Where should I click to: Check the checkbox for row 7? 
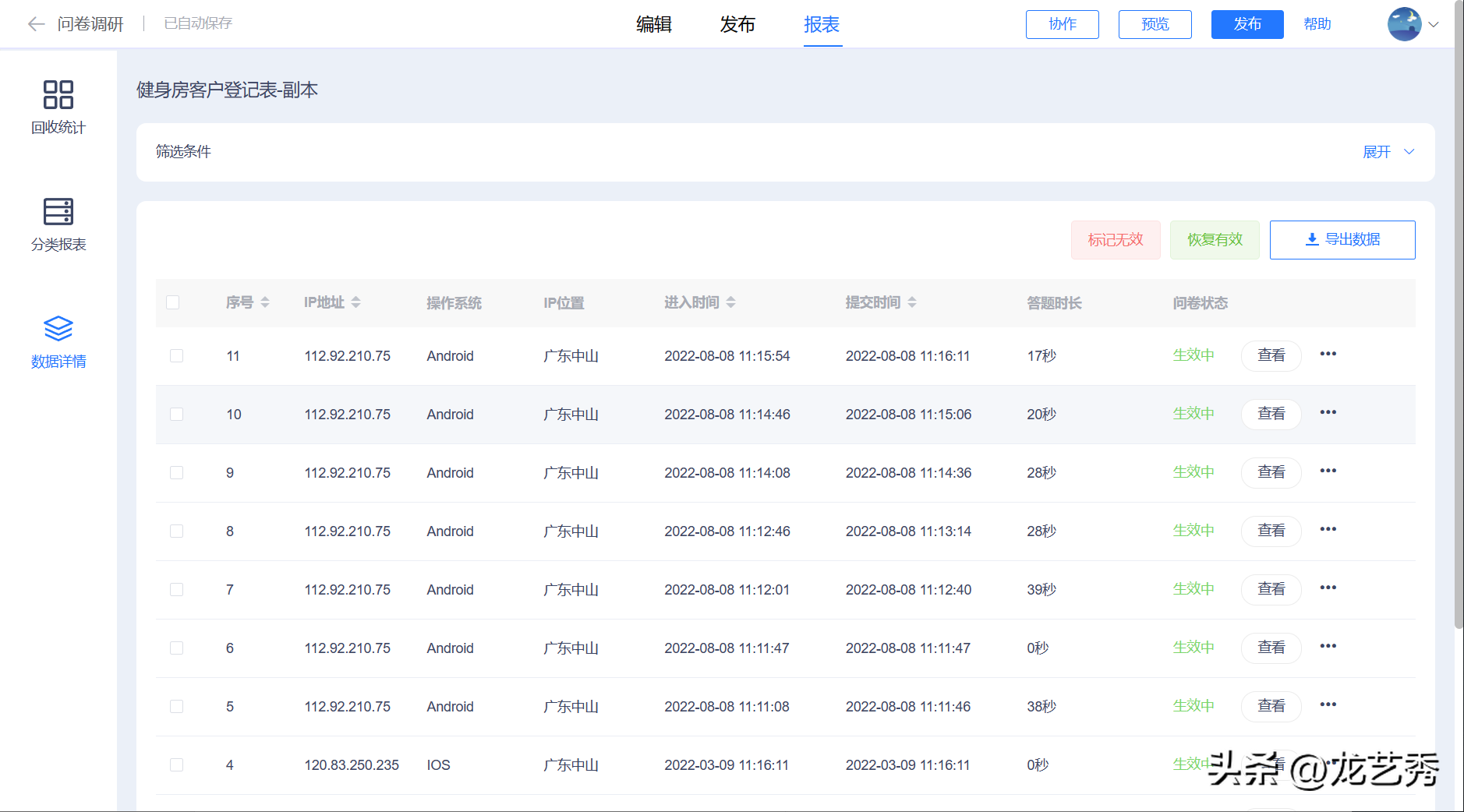[177, 590]
